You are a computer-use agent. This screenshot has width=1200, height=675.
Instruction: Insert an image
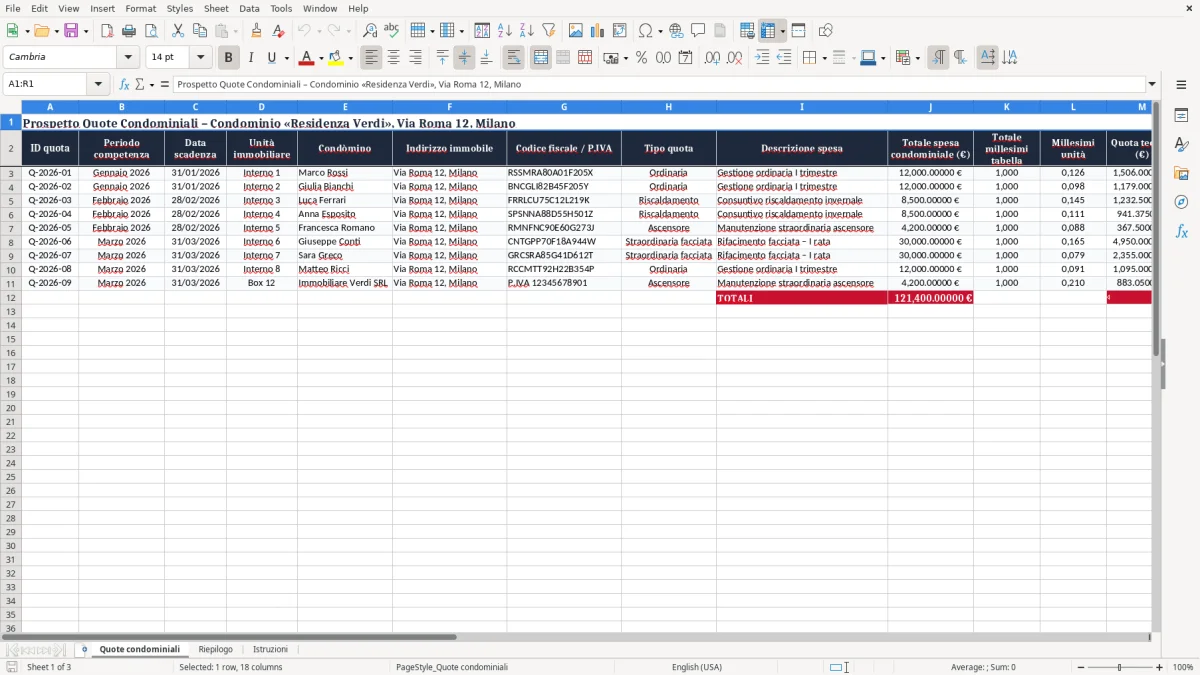575,31
